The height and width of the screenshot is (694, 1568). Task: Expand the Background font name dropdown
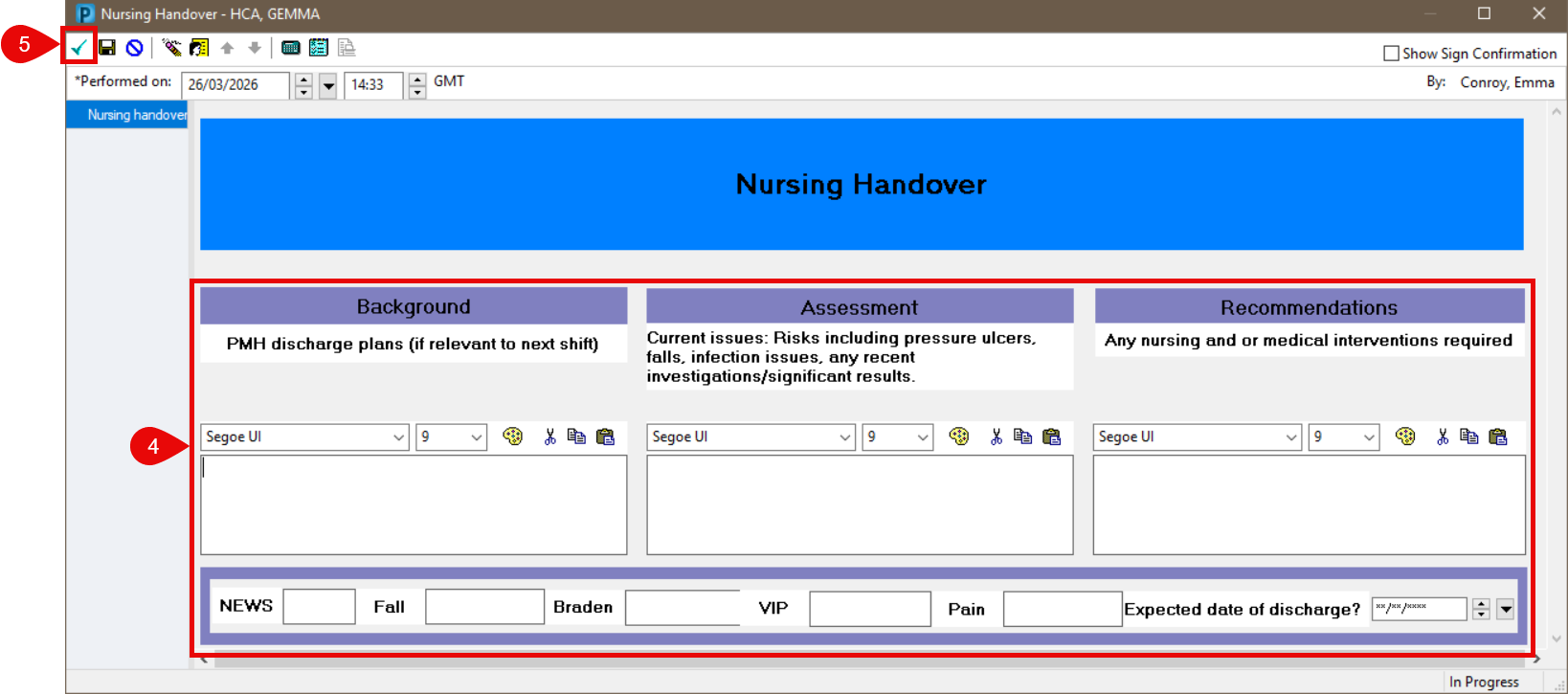399,437
